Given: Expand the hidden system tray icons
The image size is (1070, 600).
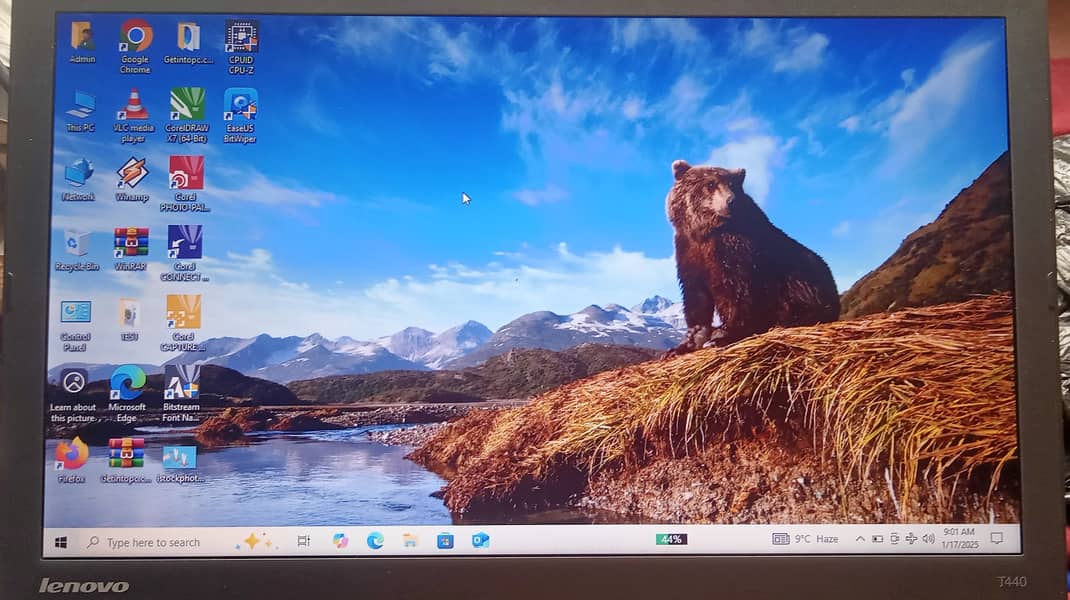Looking at the screenshot, I should point(860,539).
